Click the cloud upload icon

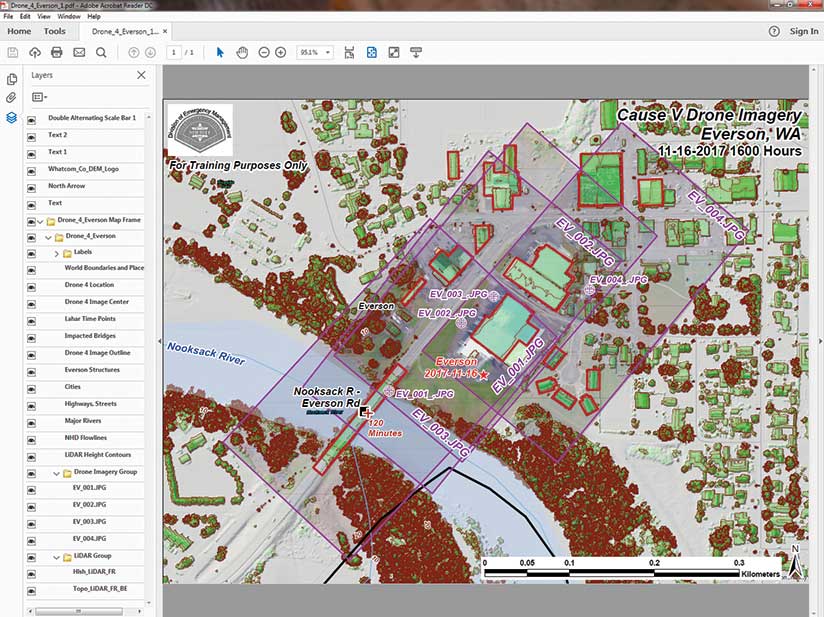point(35,53)
